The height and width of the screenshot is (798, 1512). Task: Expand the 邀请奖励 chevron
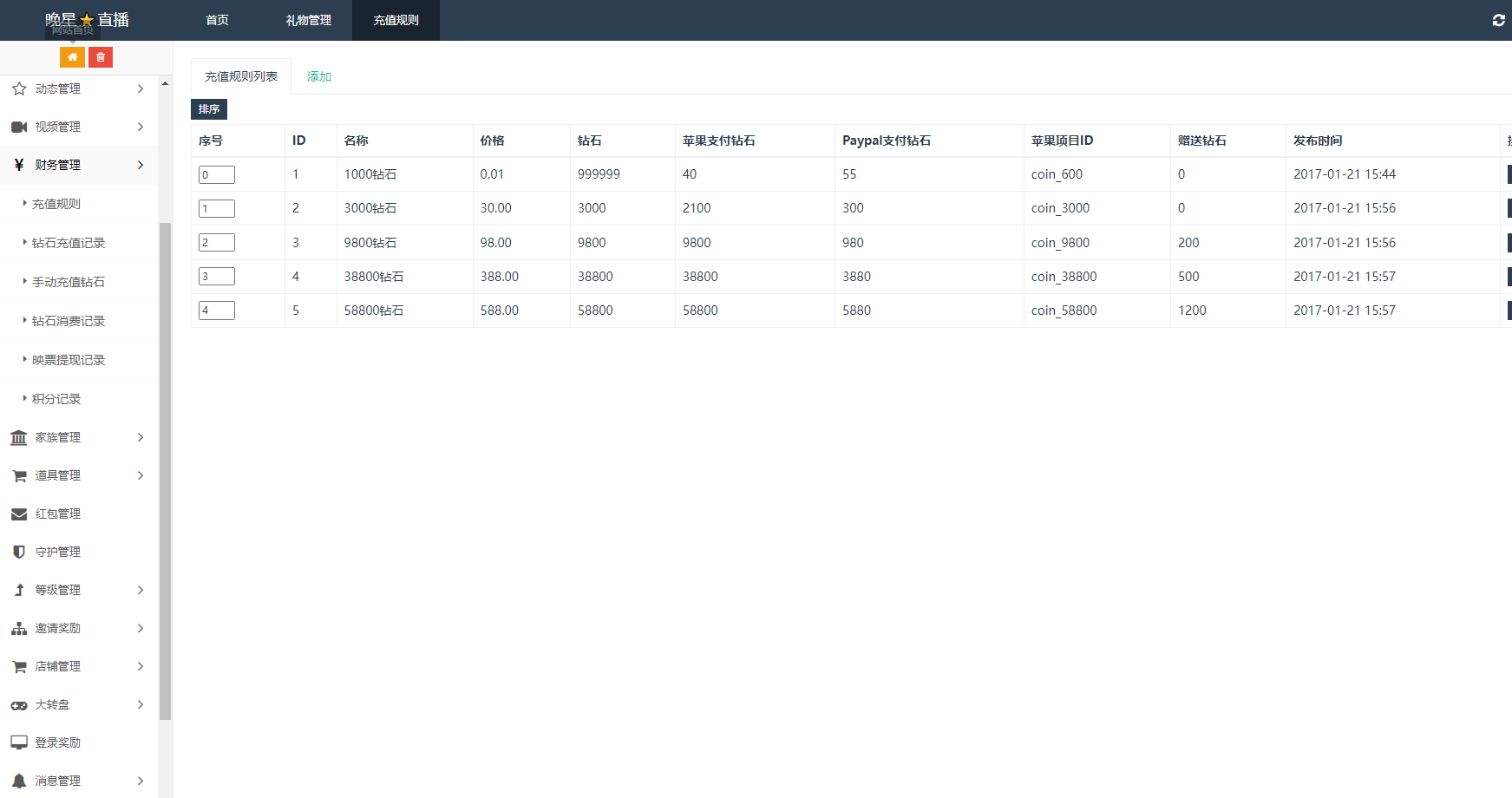(141, 628)
